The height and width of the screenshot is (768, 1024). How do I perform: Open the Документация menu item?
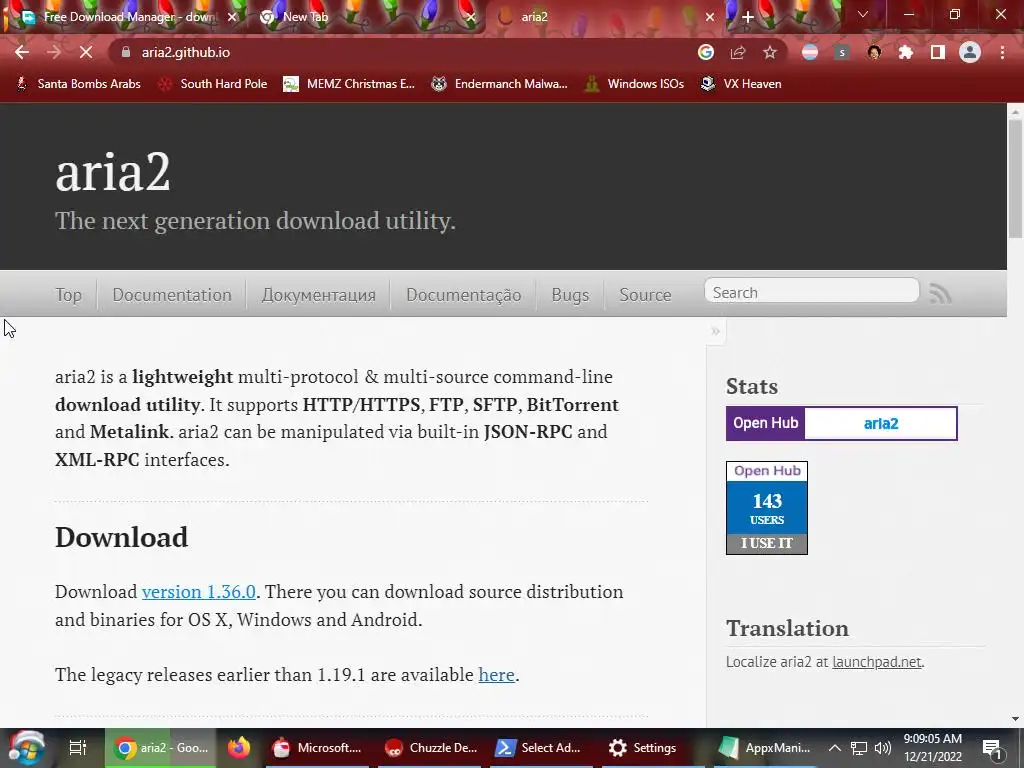pyautogui.click(x=319, y=295)
